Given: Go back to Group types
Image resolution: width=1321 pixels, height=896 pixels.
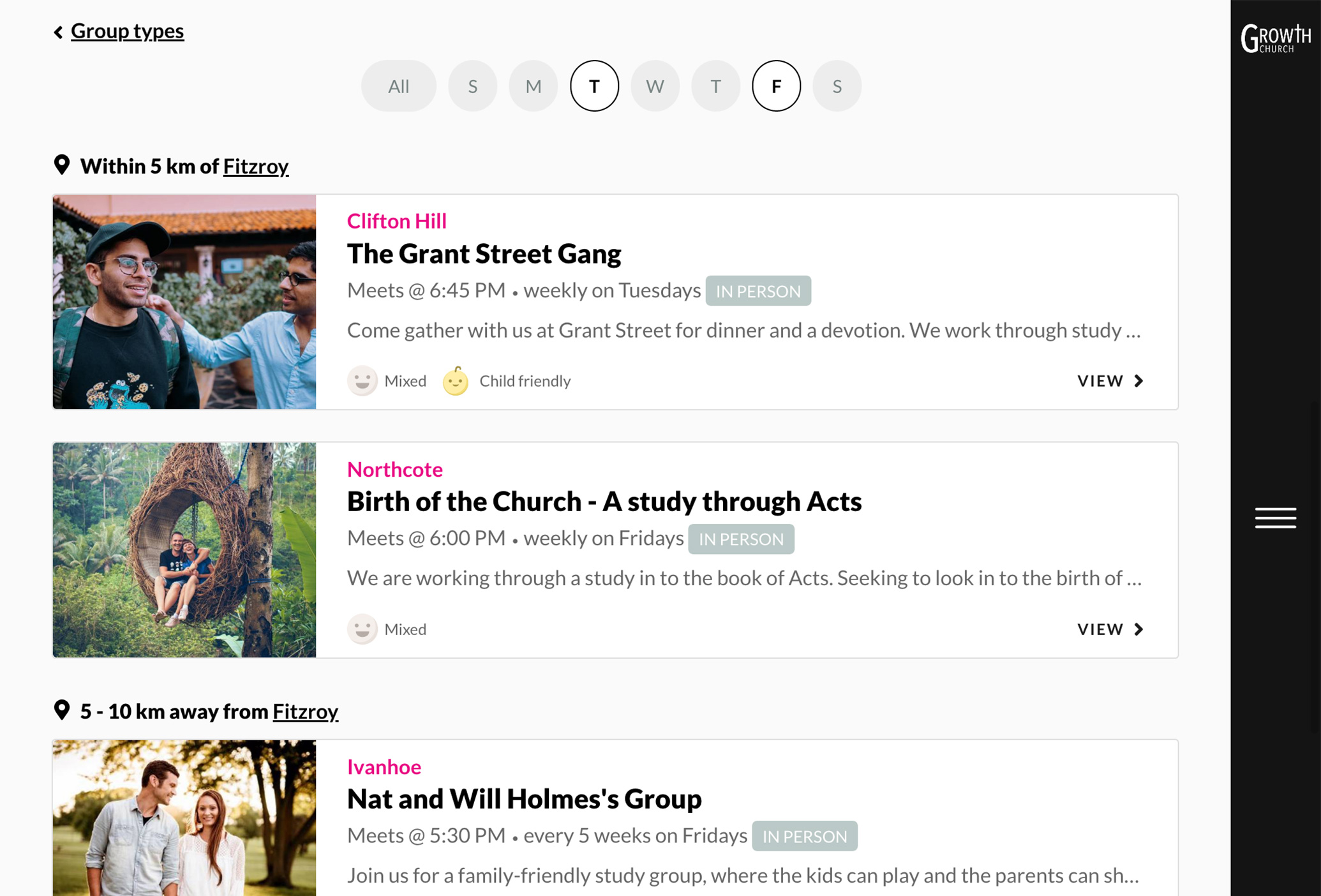Looking at the screenshot, I should (127, 31).
